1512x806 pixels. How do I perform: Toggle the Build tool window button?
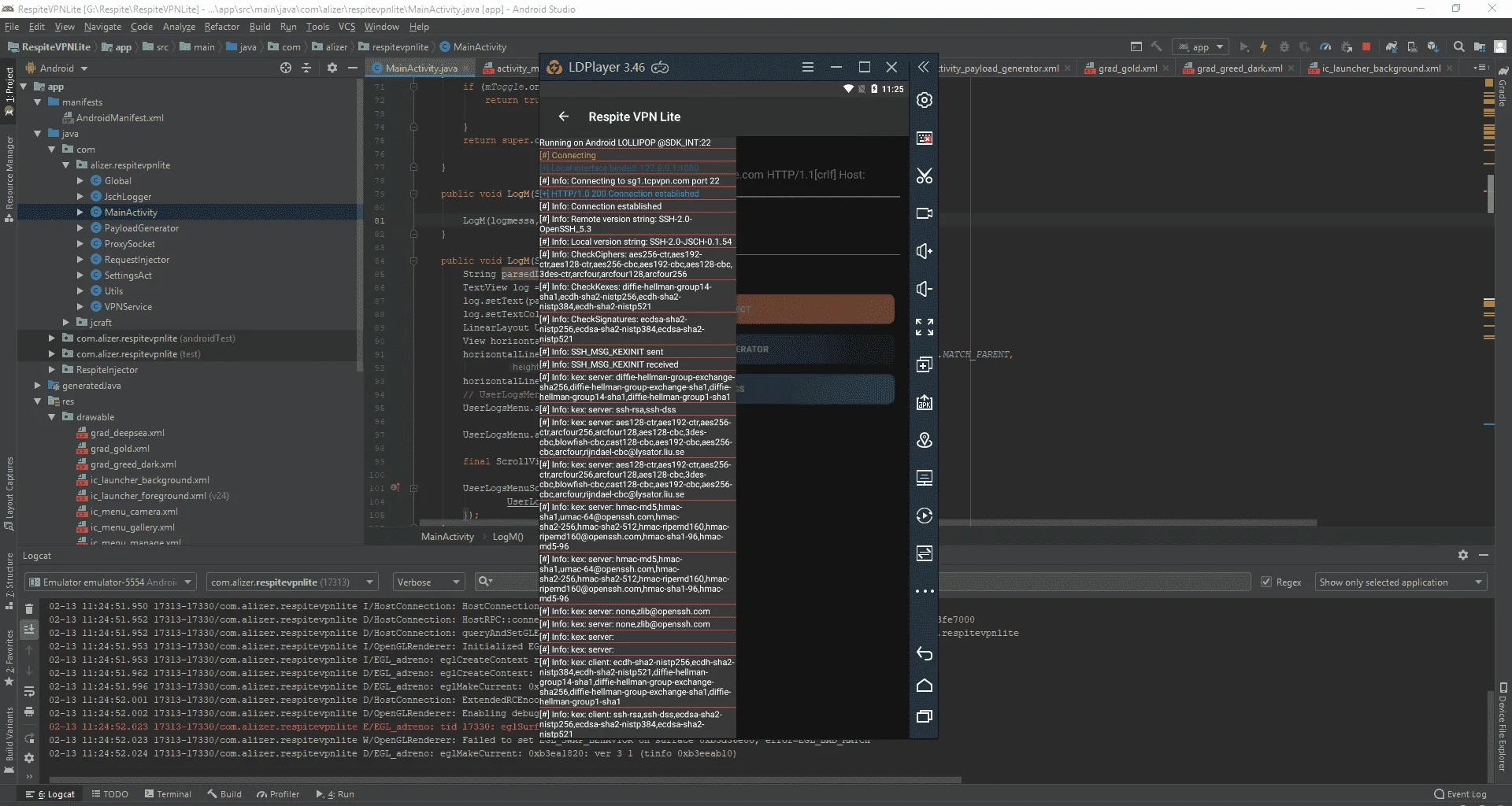click(x=224, y=794)
